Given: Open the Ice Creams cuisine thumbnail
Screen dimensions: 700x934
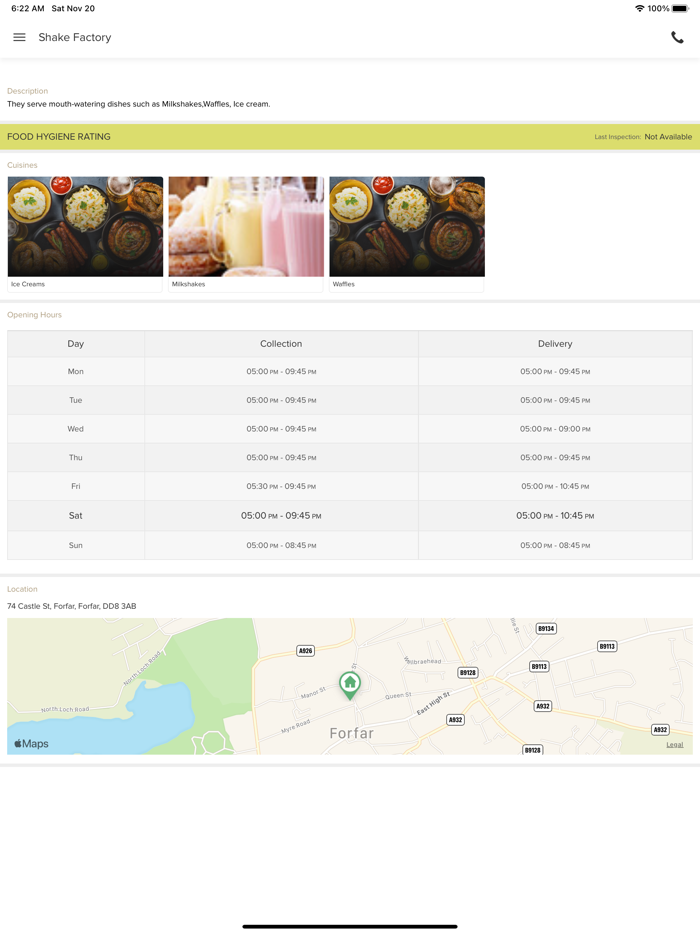Looking at the screenshot, I should (85, 234).
